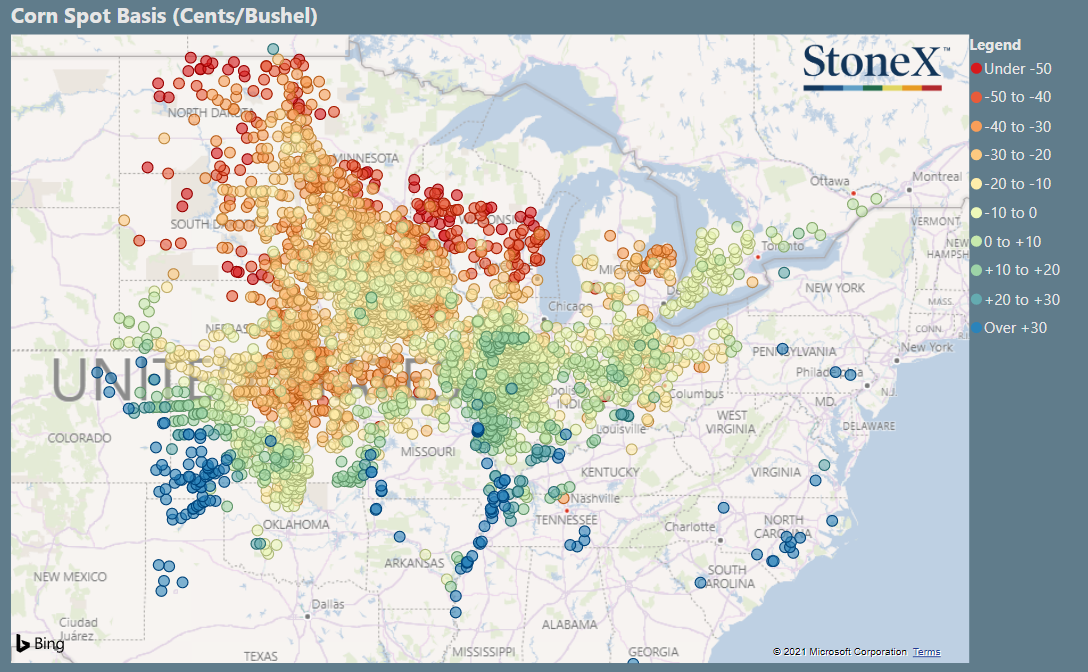Click the 'Dallas' city label
1088x672 pixels.
pos(328,605)
